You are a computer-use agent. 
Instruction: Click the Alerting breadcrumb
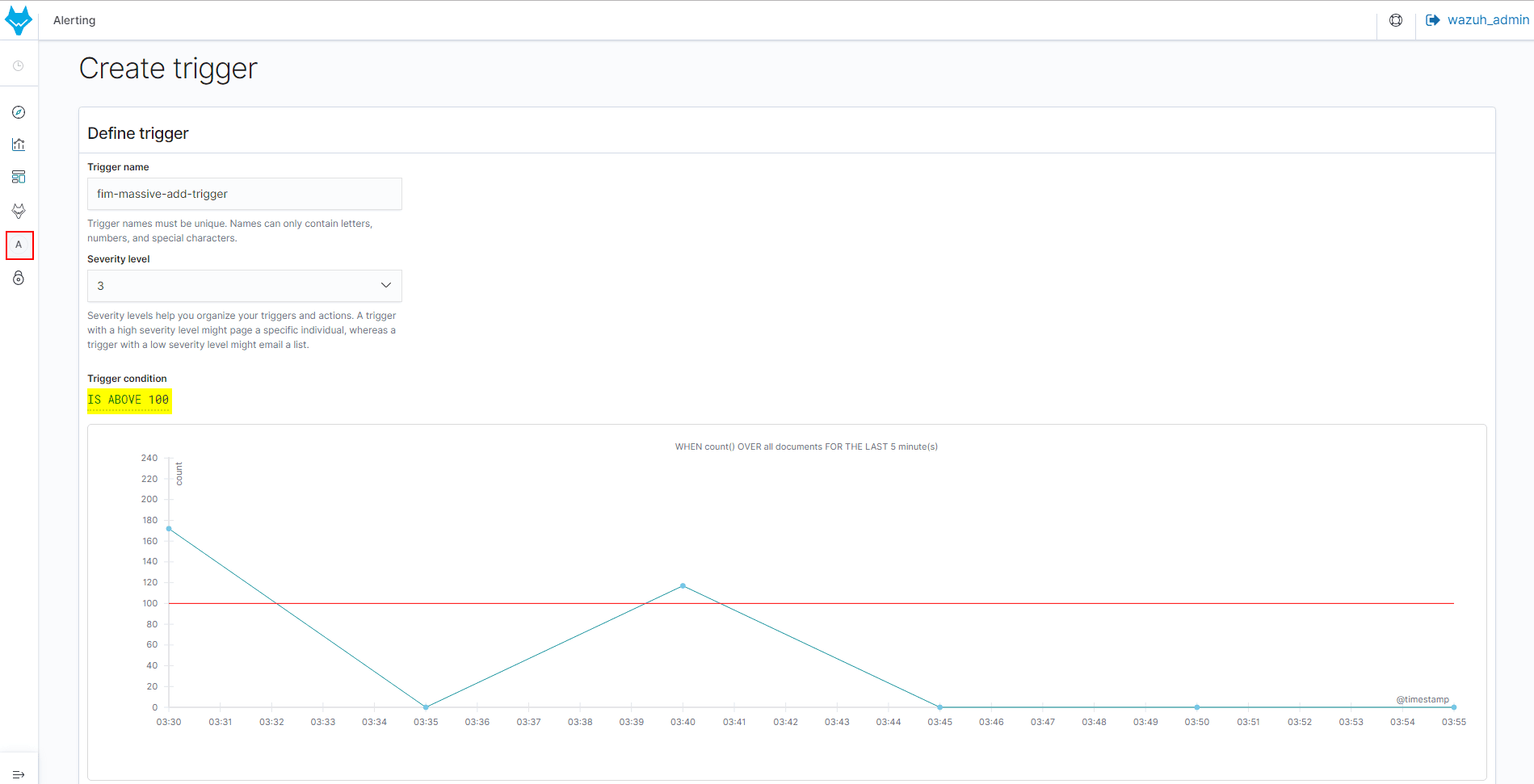tap(74, 20)
